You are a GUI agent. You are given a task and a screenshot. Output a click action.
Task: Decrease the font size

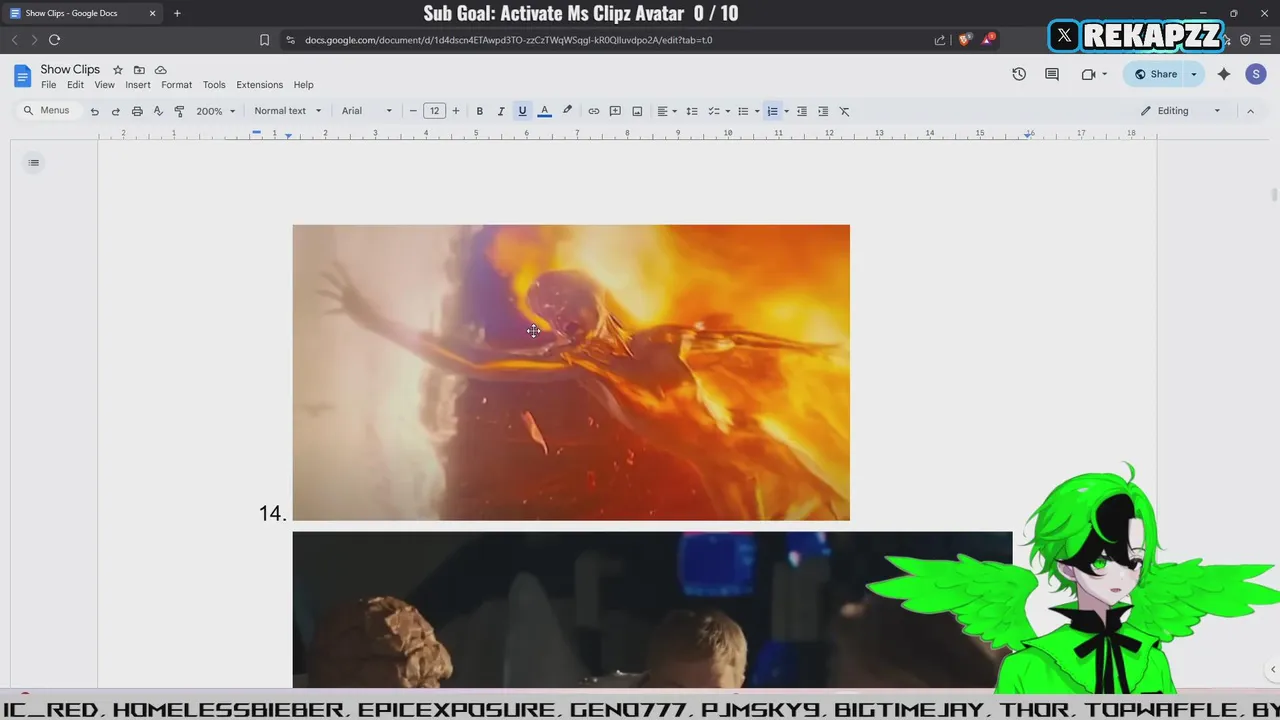(x=413, y=111)
